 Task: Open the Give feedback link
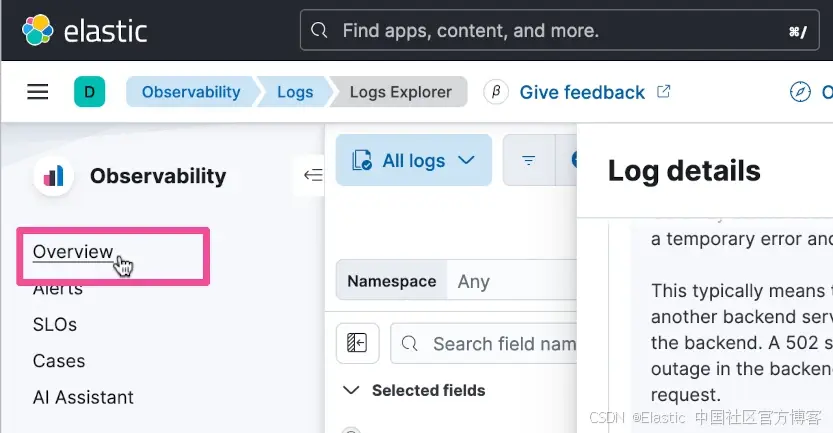[x=594, y=92]
